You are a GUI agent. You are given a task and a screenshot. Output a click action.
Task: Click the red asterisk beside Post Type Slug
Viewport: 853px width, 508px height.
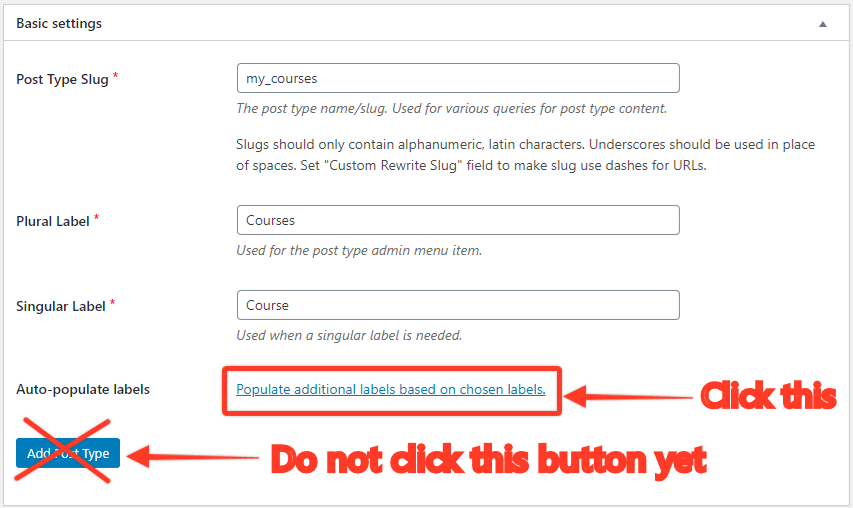point(115,75)
